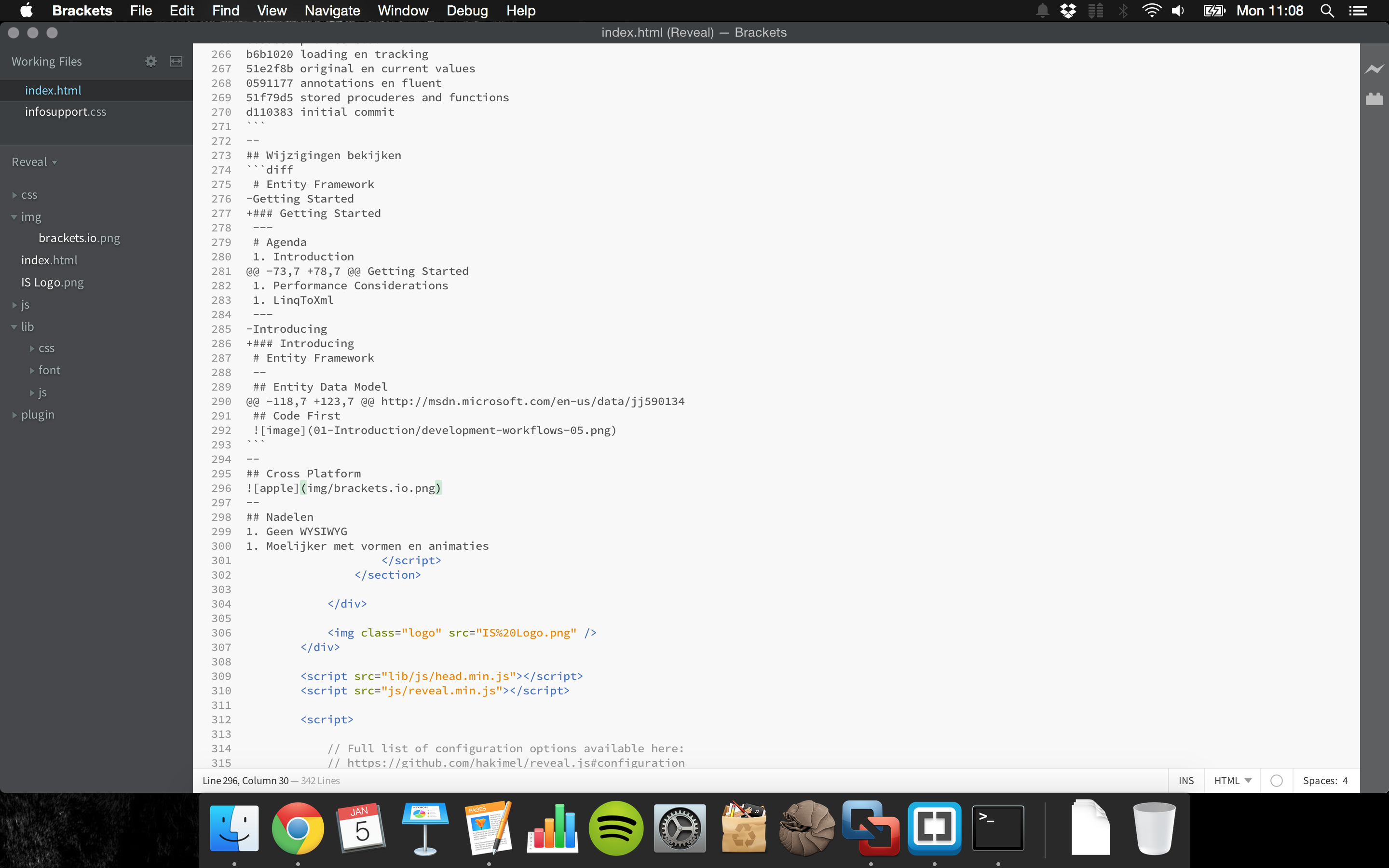Open Spotlight search magnifier
Viewport: 1389px width, 868px height.
pyautogui.click(x=1327, y=11)
